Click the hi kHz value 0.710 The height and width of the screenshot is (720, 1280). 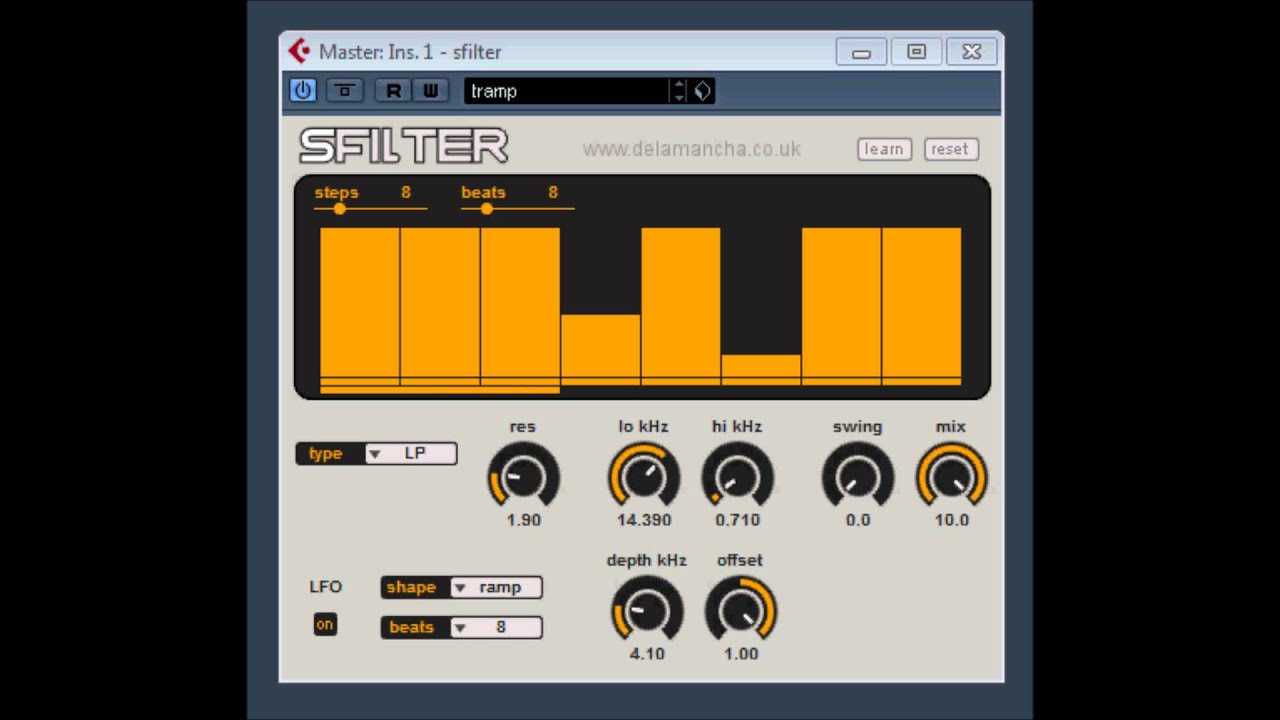coord(737,520)
